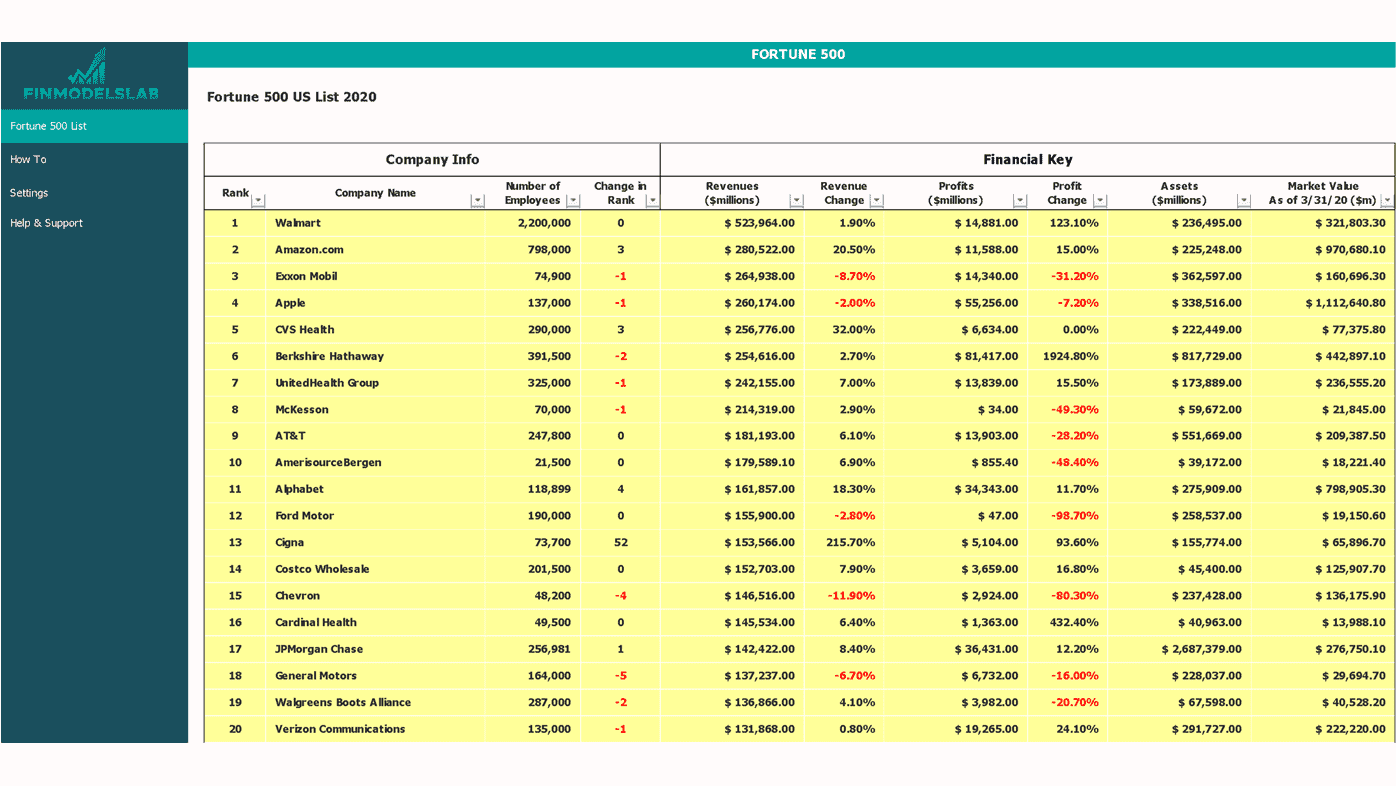Click the Cardinal Health cell

[375, 622]
